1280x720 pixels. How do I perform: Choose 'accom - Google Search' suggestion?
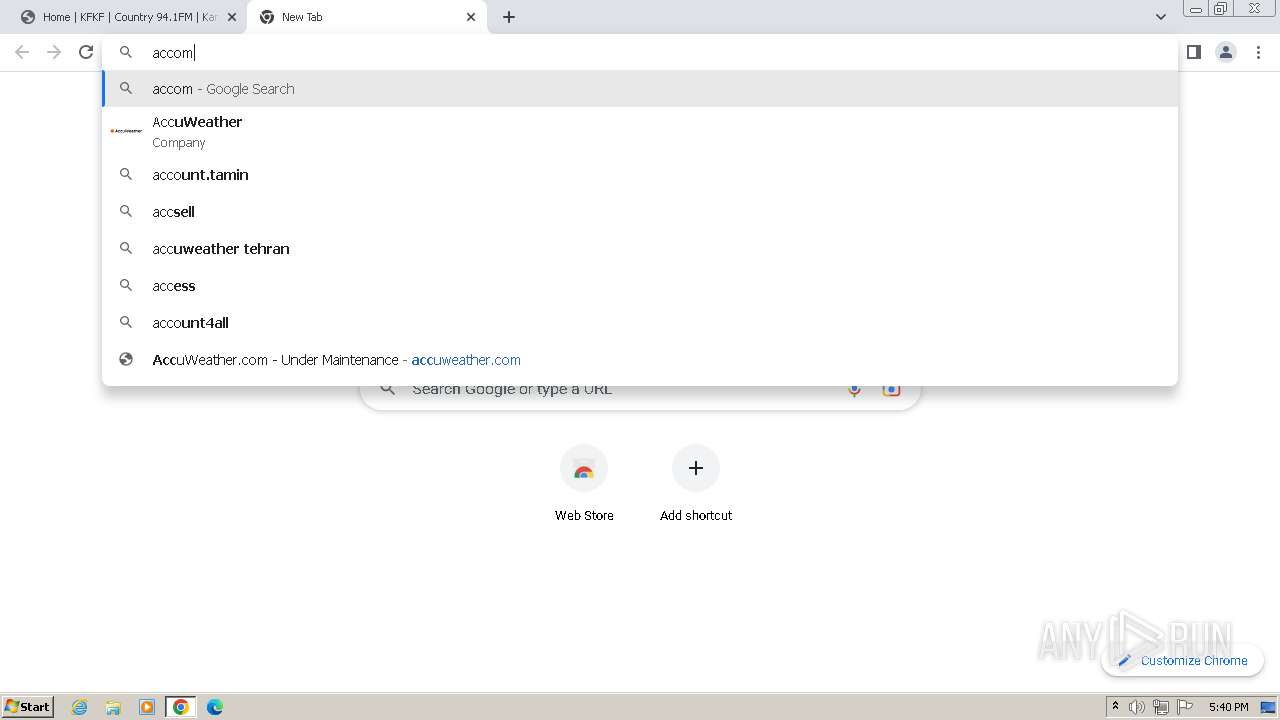point(640,89)
